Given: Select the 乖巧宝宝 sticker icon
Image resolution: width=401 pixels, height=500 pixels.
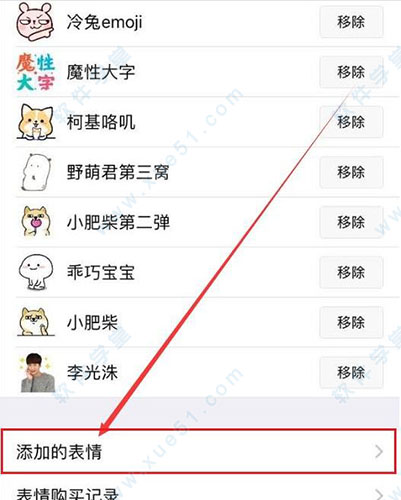Looking at the screenshot, I should point(36,272).
